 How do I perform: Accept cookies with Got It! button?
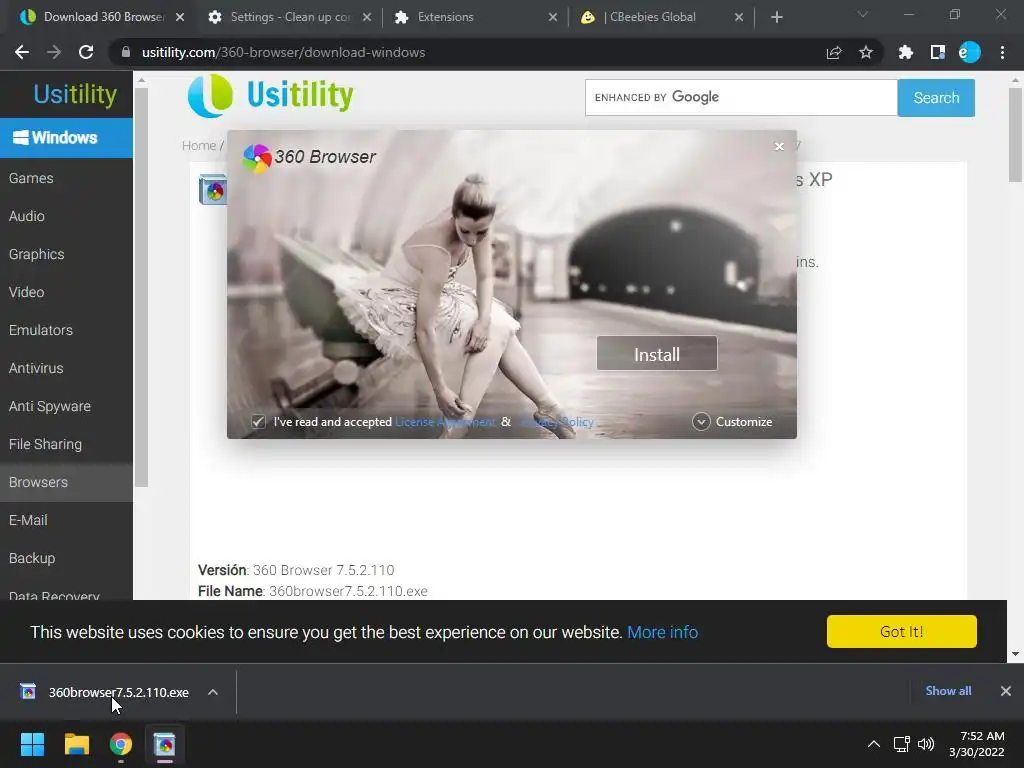pyautogui.click(x=901, y=632)
